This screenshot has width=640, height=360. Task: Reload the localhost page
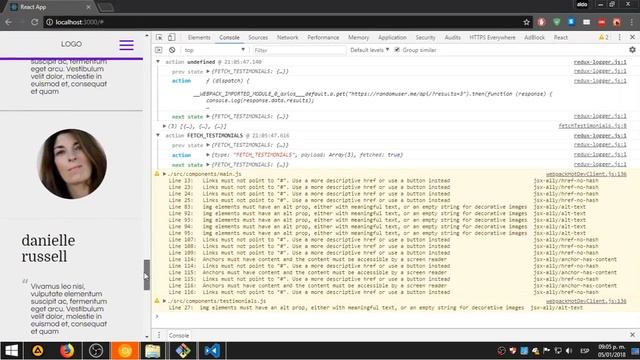[x=34, y=22]
